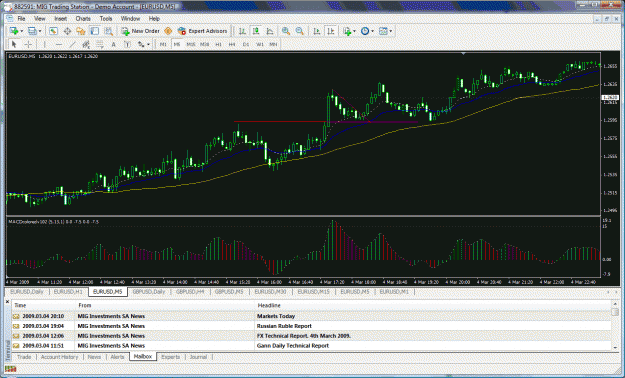Set the timeframe to M15
625x378 pixels.
(191, 44)
